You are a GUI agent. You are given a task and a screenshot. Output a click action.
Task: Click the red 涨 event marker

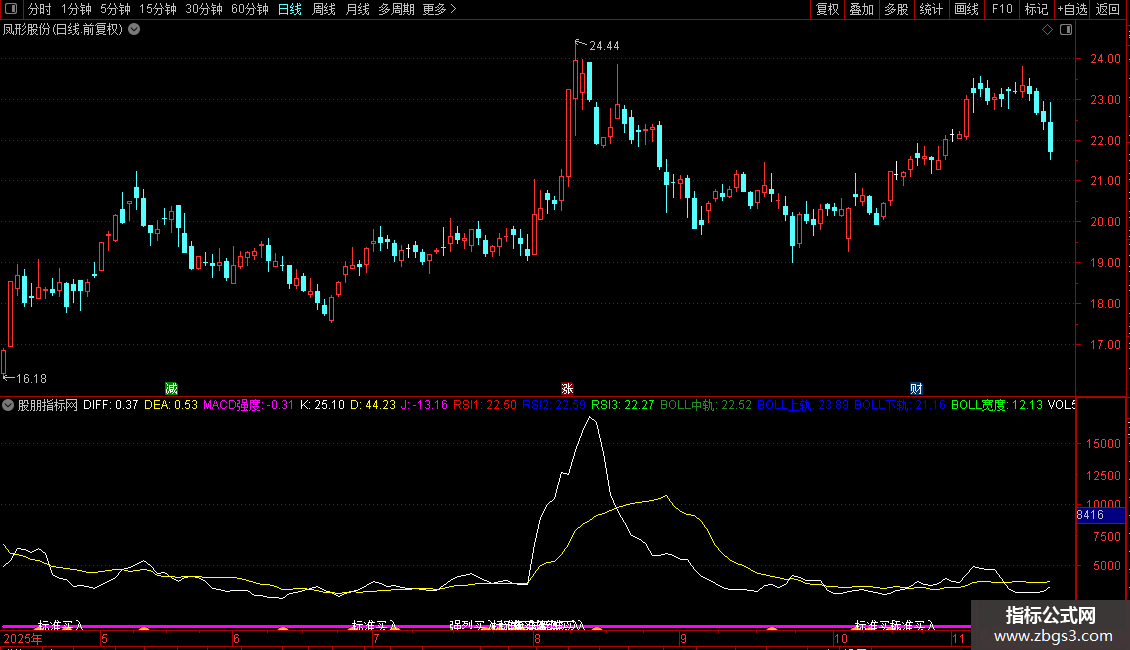[567, 388]
